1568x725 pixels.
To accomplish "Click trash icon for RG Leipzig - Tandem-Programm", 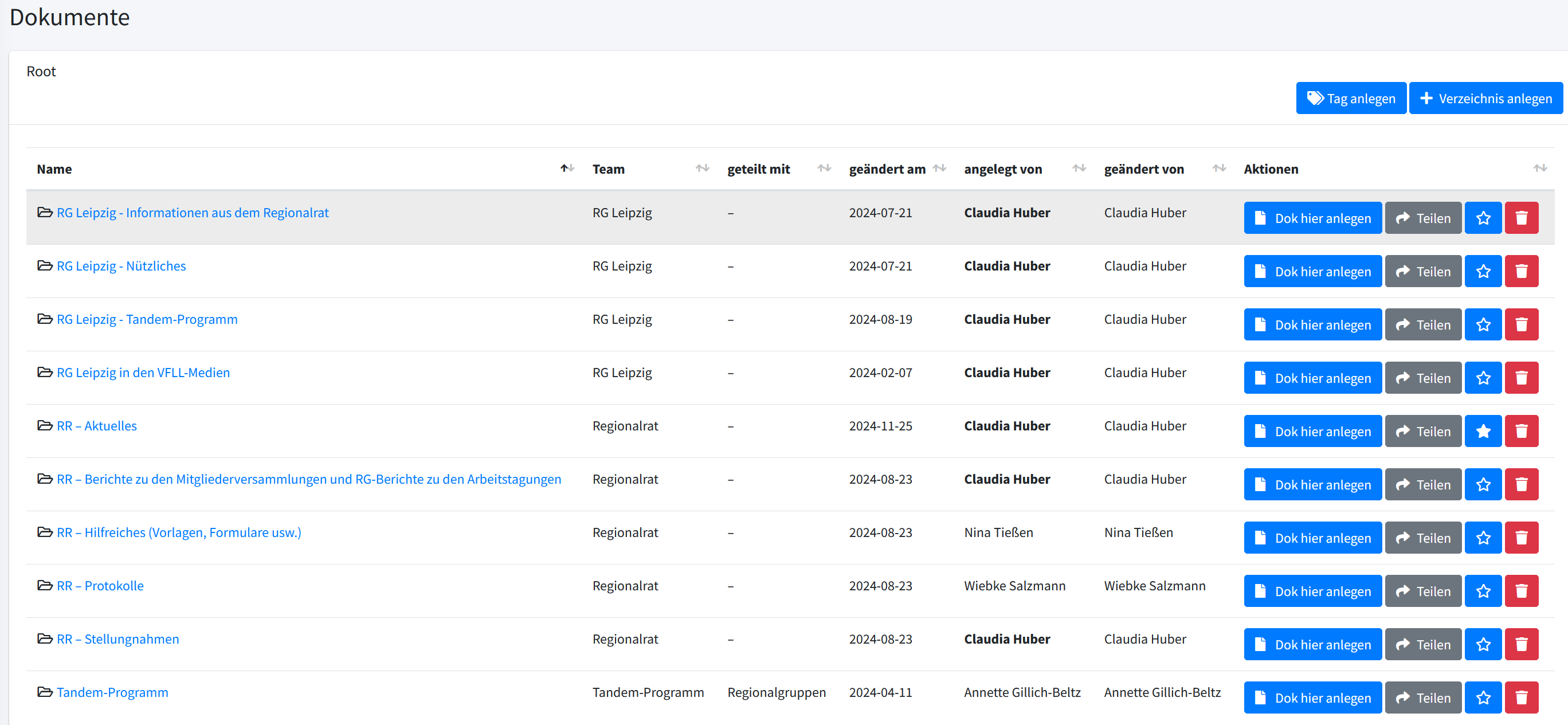I will click(x=1520, y=324).
